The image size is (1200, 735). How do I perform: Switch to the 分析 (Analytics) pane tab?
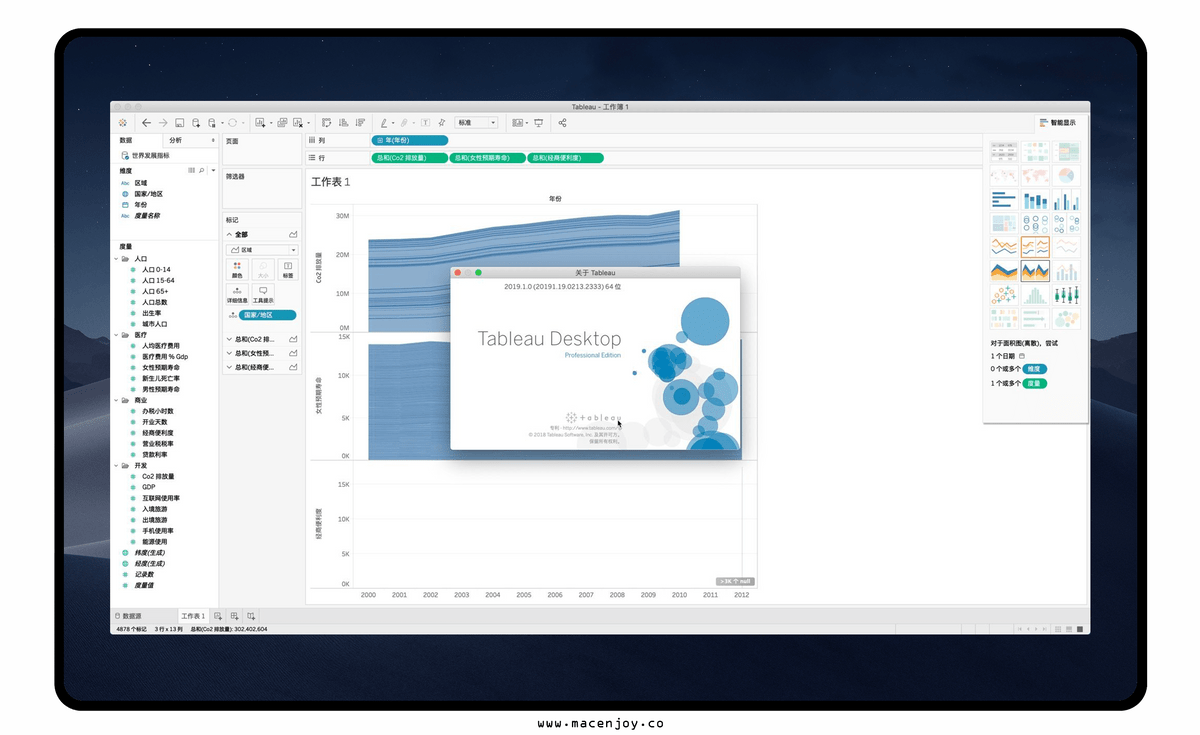click(176, 141)
